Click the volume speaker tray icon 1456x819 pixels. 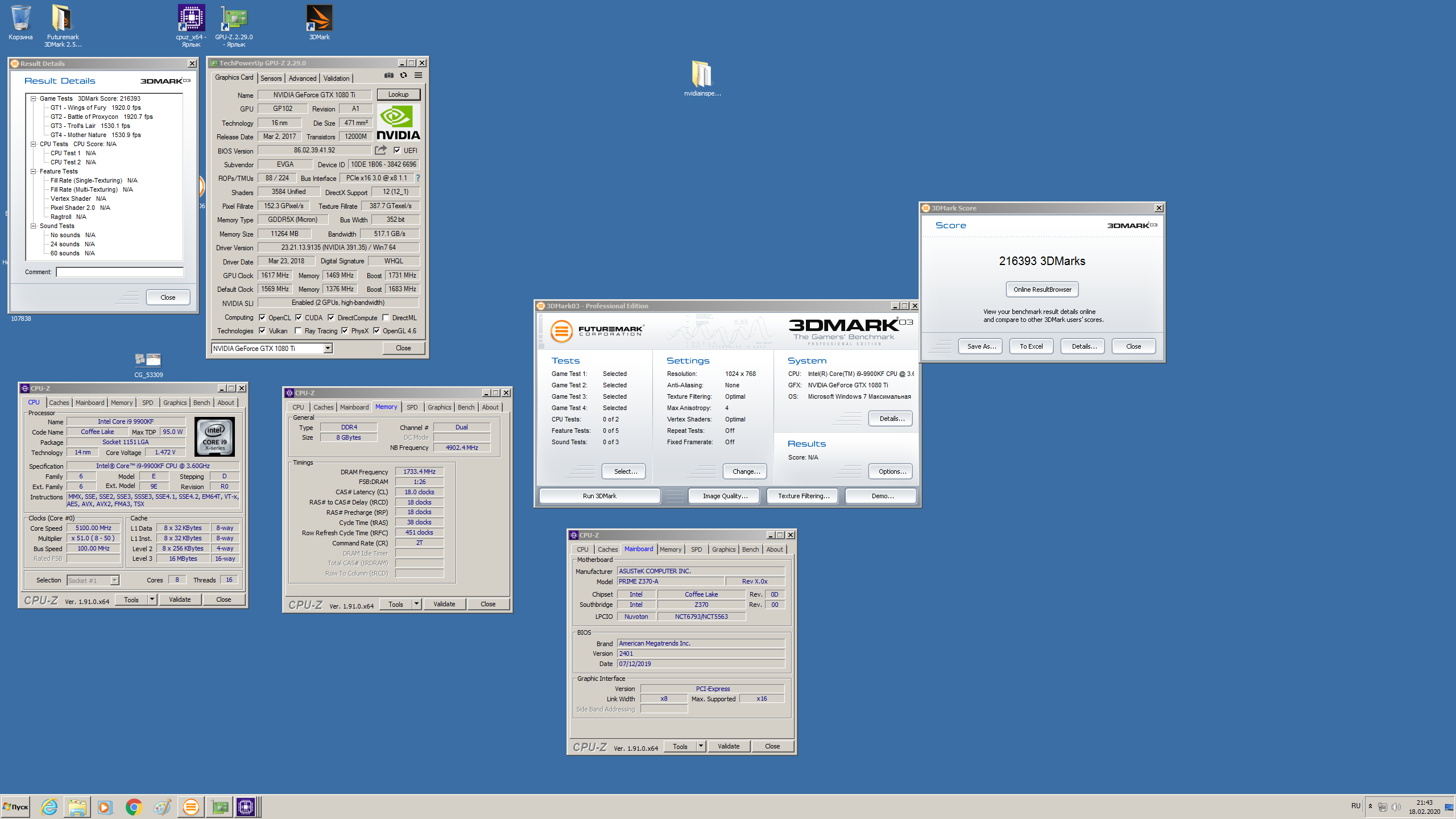pyautogui.click(x=1396, y=806)
